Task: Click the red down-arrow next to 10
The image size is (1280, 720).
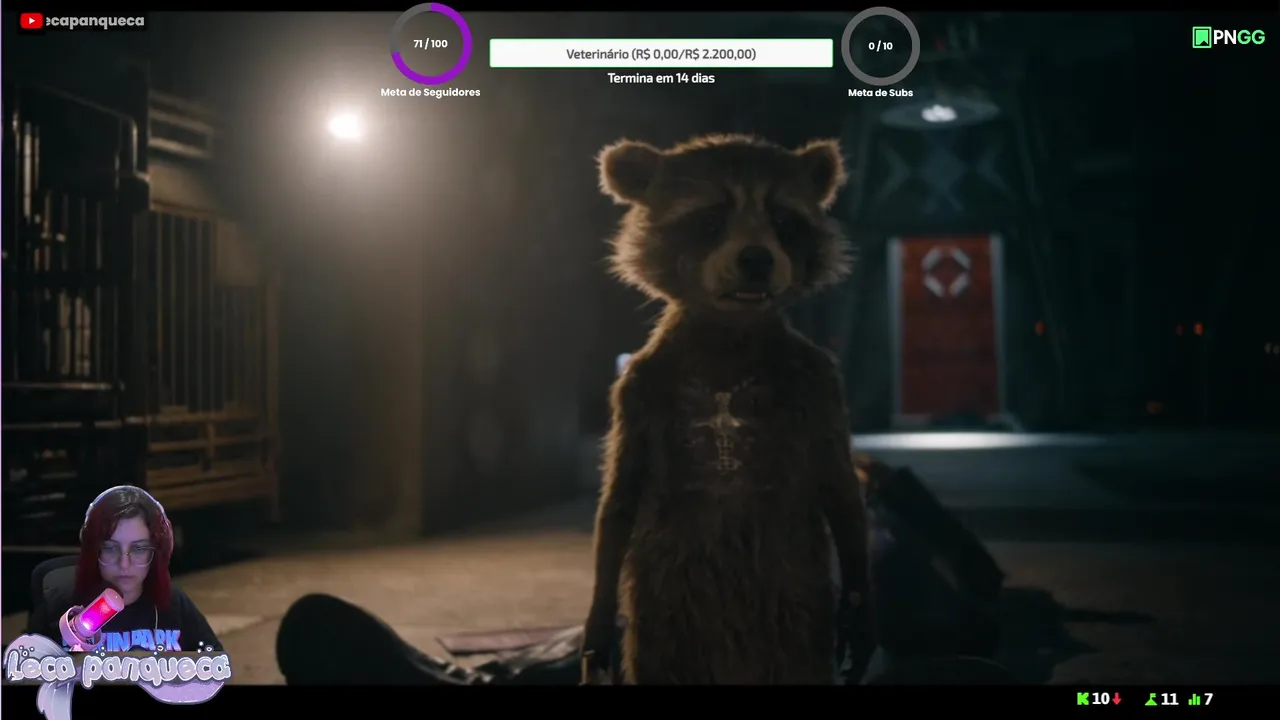Action: (x=1116, y=699)
